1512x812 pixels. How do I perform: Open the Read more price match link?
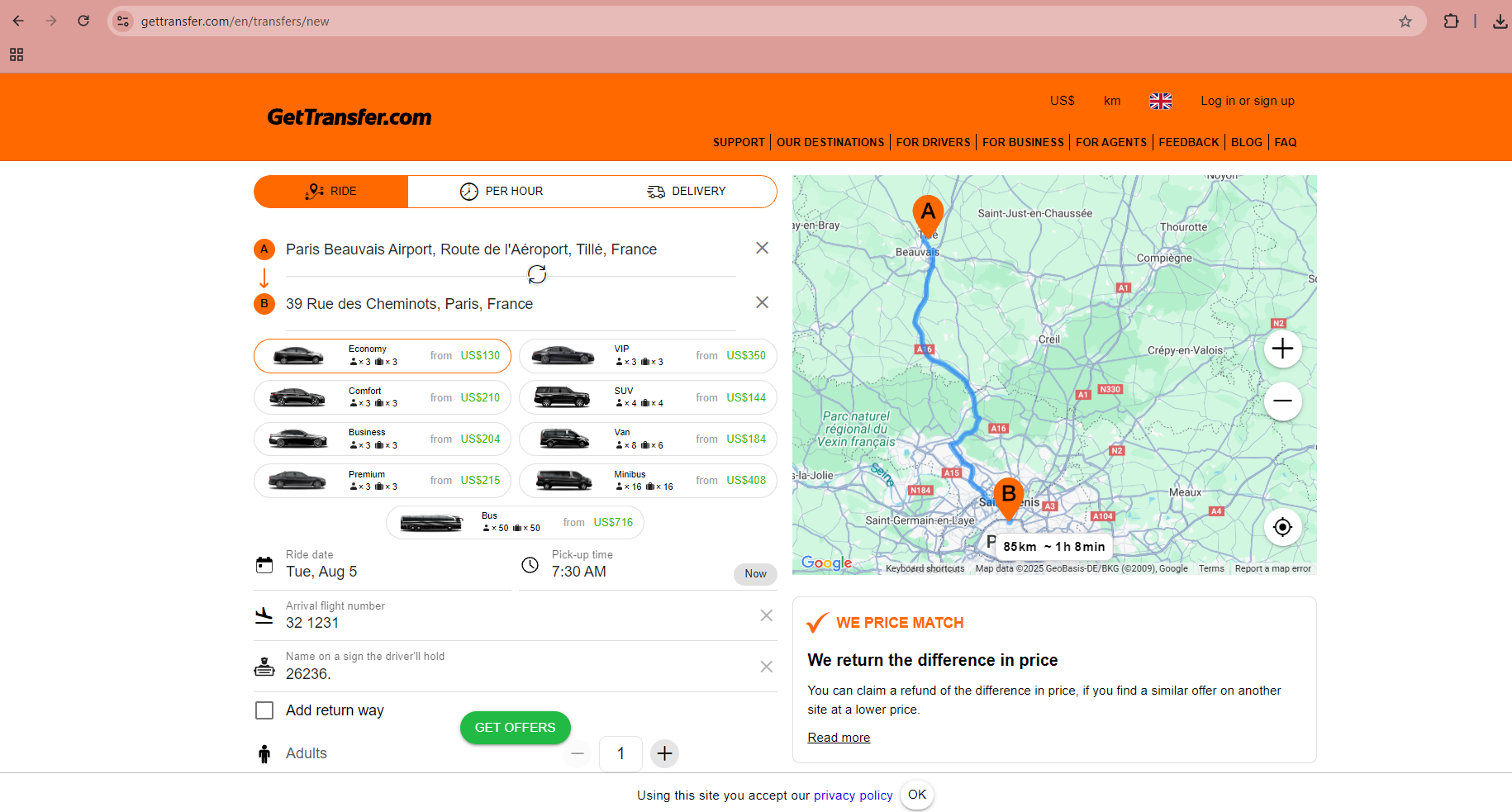point(839,738)
